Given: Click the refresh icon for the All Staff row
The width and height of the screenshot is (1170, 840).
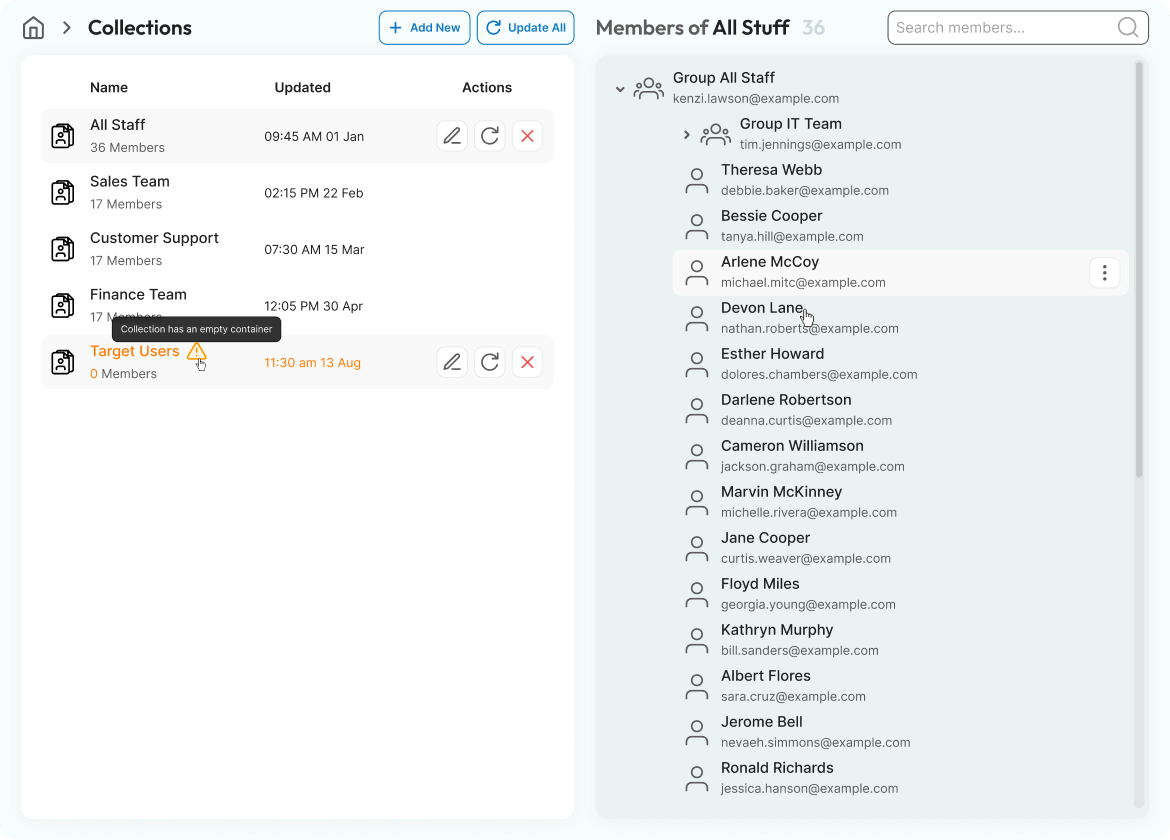Looking at the screenshot, I should click(489, 135).
